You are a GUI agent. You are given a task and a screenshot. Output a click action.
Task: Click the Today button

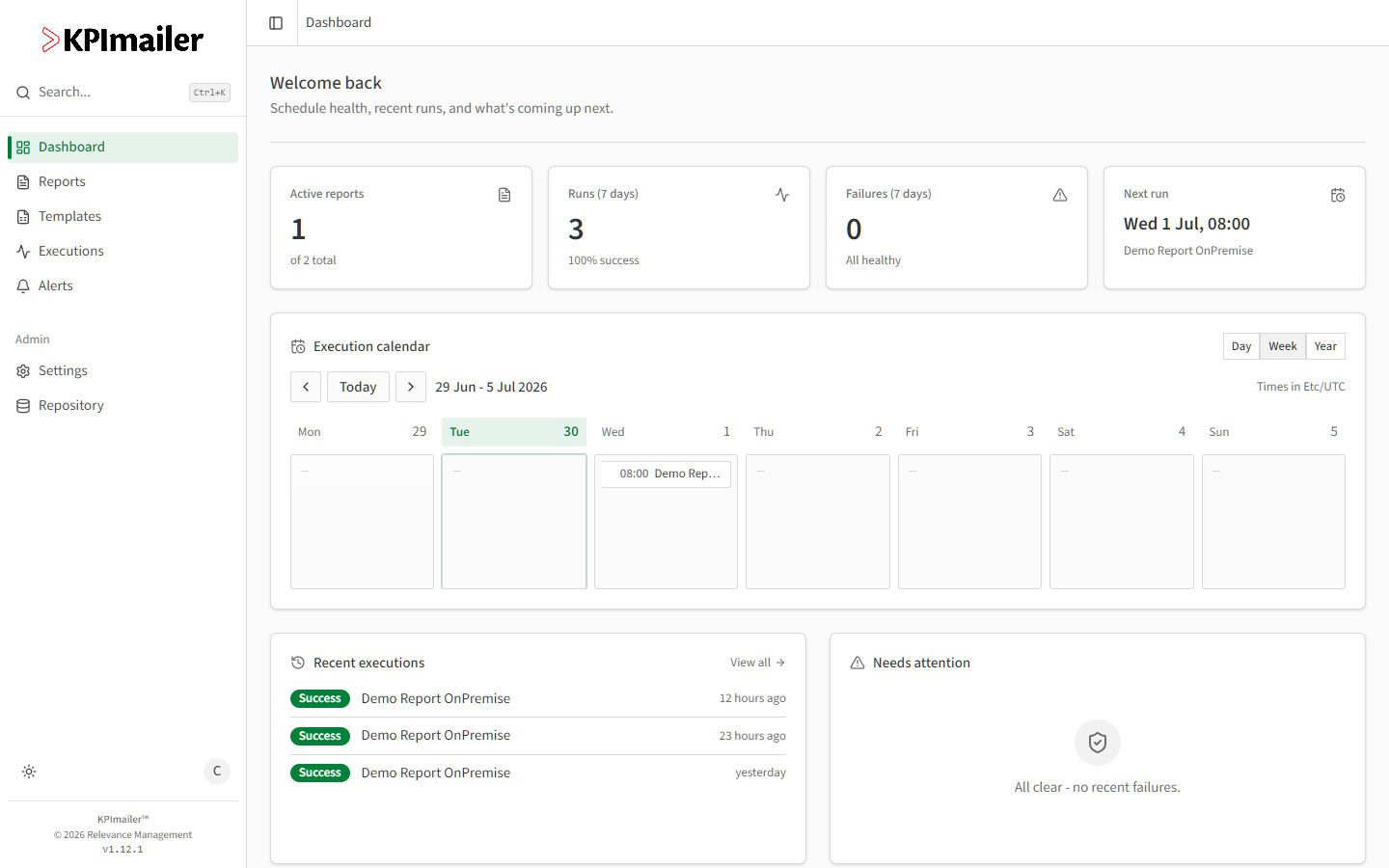tap(358, 387)
